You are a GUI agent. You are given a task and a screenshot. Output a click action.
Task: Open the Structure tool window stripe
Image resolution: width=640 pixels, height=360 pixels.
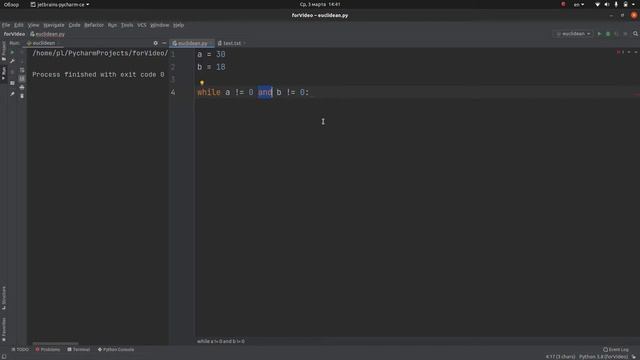coord(4,298)
